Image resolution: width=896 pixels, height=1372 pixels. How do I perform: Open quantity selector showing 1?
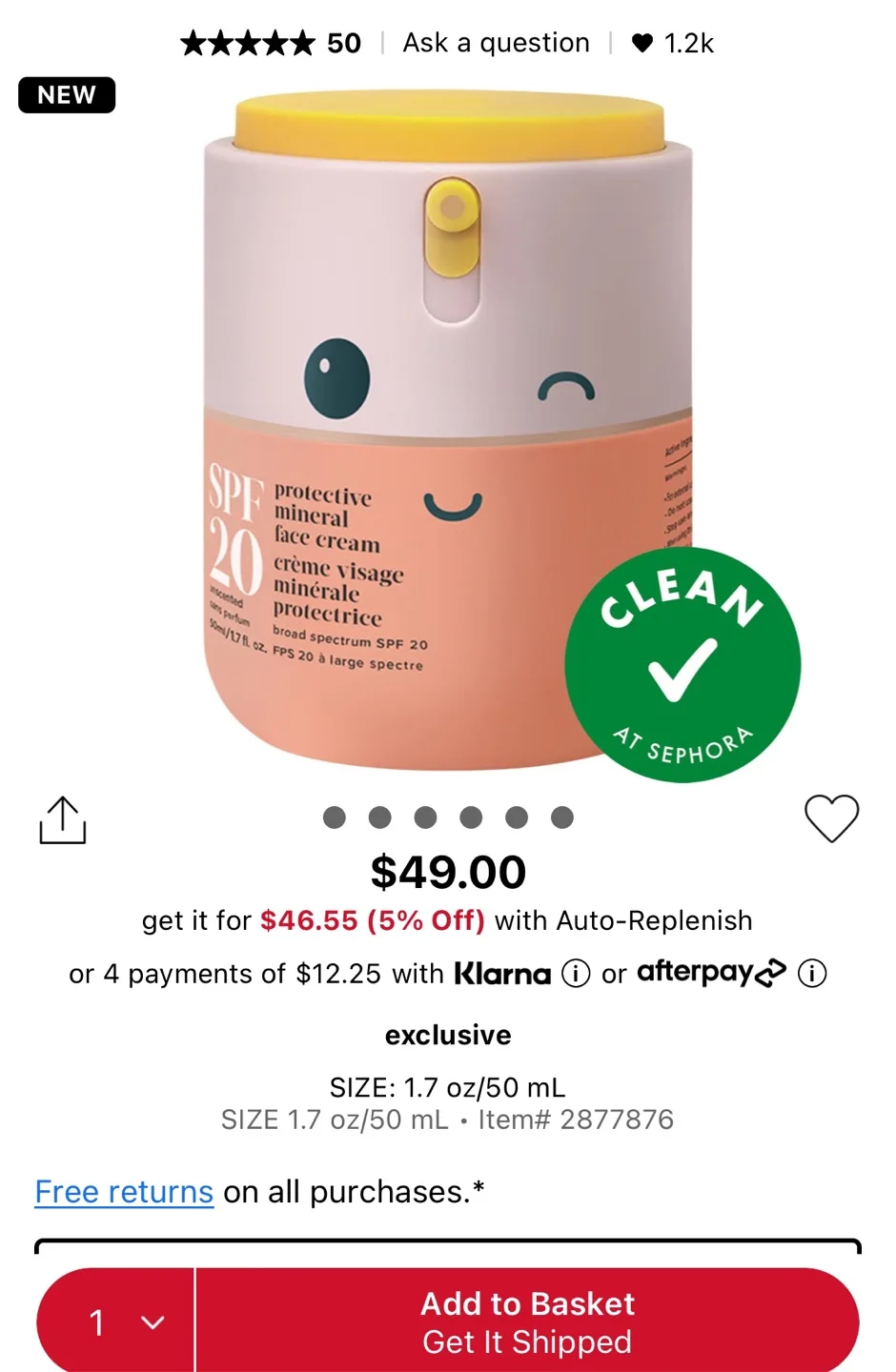pyautogui.click(x=115, y=1322)
